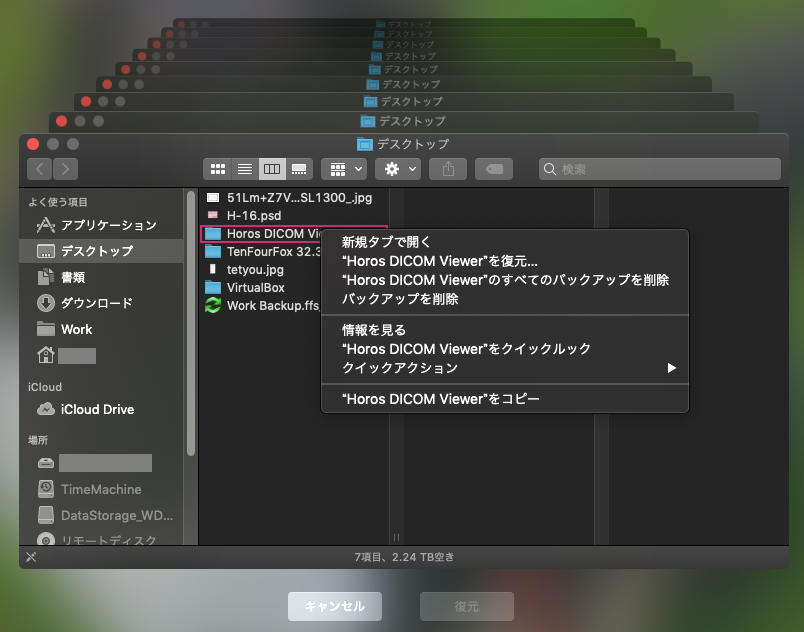The image size is (804, 632).
Task: Choose 情報を見る from context menu
Action: [505, 330]
